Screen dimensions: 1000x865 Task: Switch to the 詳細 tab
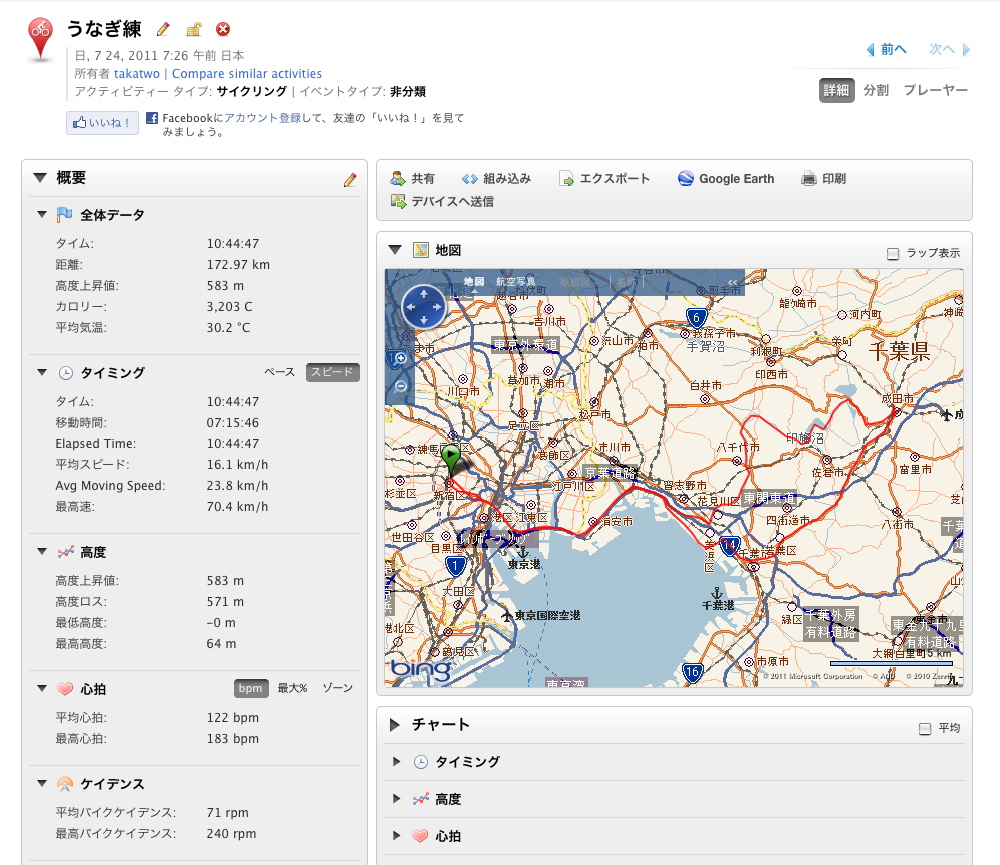tap(836, 90)
